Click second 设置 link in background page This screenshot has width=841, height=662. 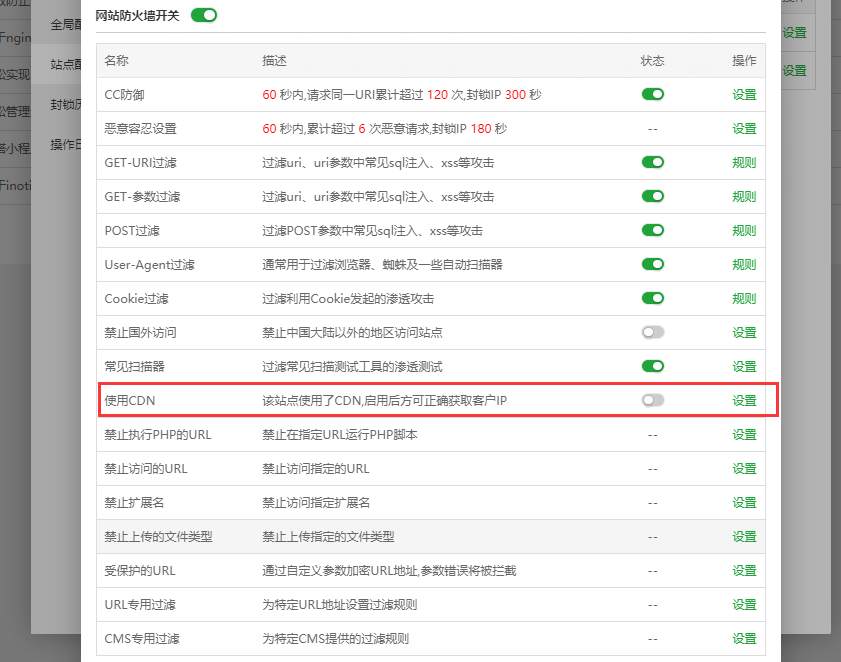point(794,71)
